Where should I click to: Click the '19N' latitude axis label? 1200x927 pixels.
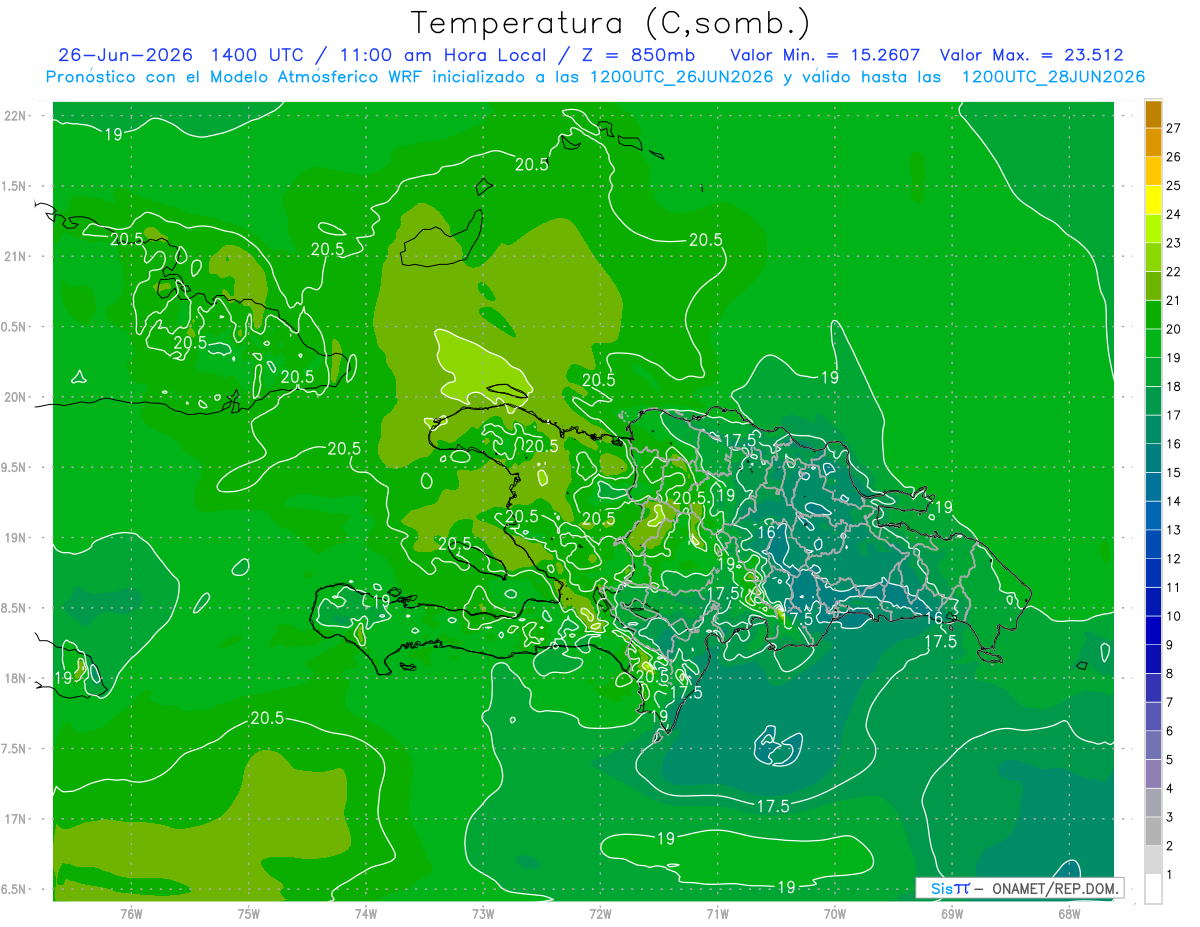(16, 538)
